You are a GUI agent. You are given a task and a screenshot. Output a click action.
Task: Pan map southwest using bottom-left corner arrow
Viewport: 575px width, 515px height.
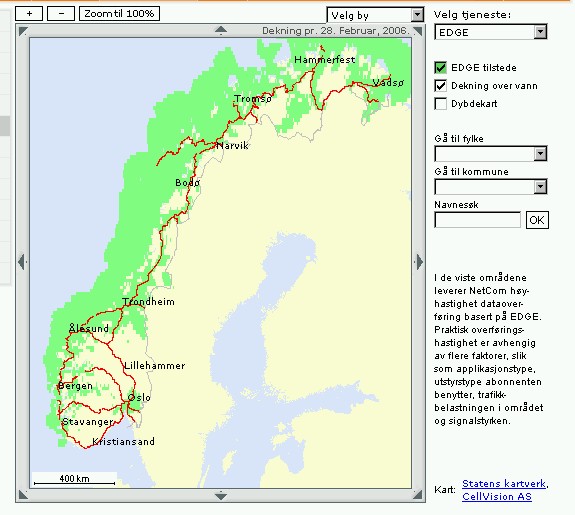23,495
